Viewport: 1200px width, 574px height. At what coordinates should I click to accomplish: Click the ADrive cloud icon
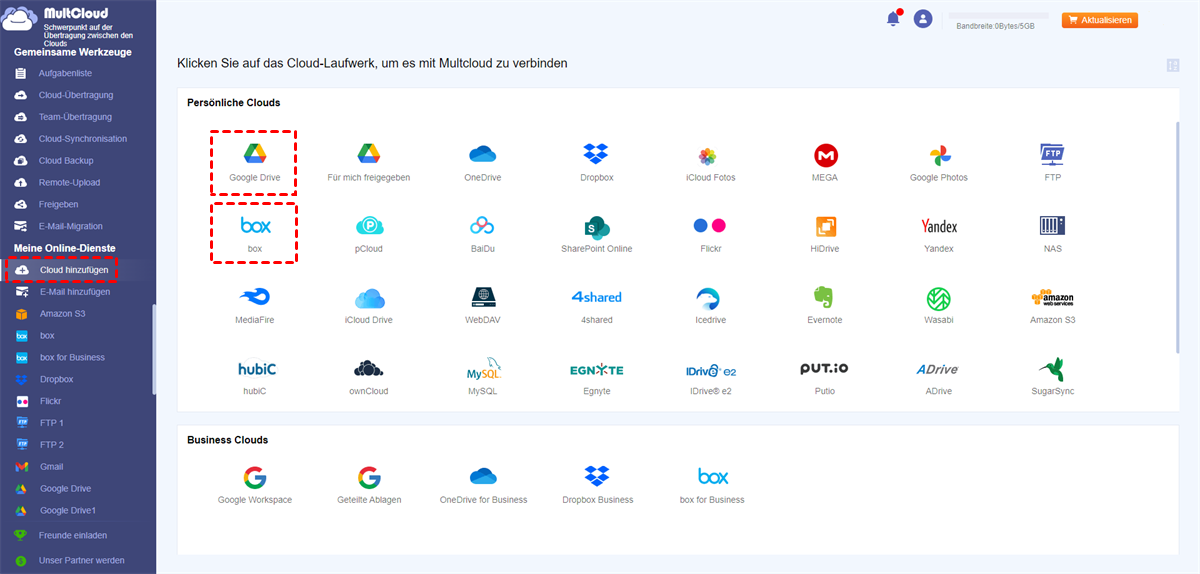coord(937,369)
